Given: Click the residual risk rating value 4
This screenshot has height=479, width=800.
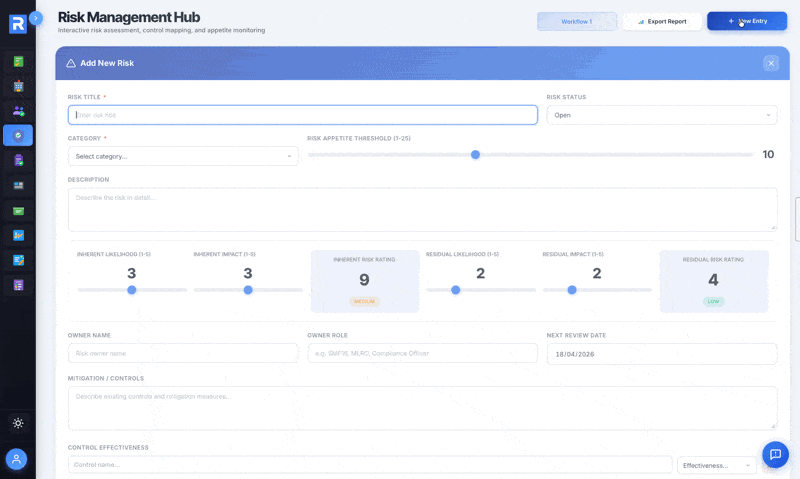Looking at the screenshot, I should (713, 280).
